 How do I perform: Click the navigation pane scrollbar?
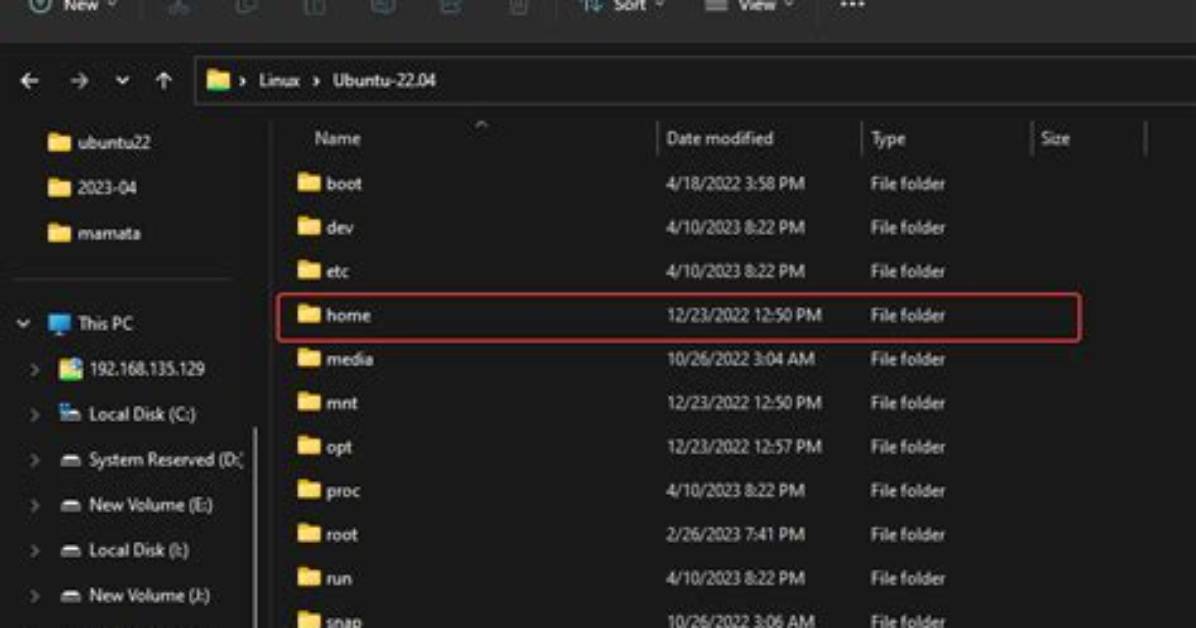click(x=255, y=527)
